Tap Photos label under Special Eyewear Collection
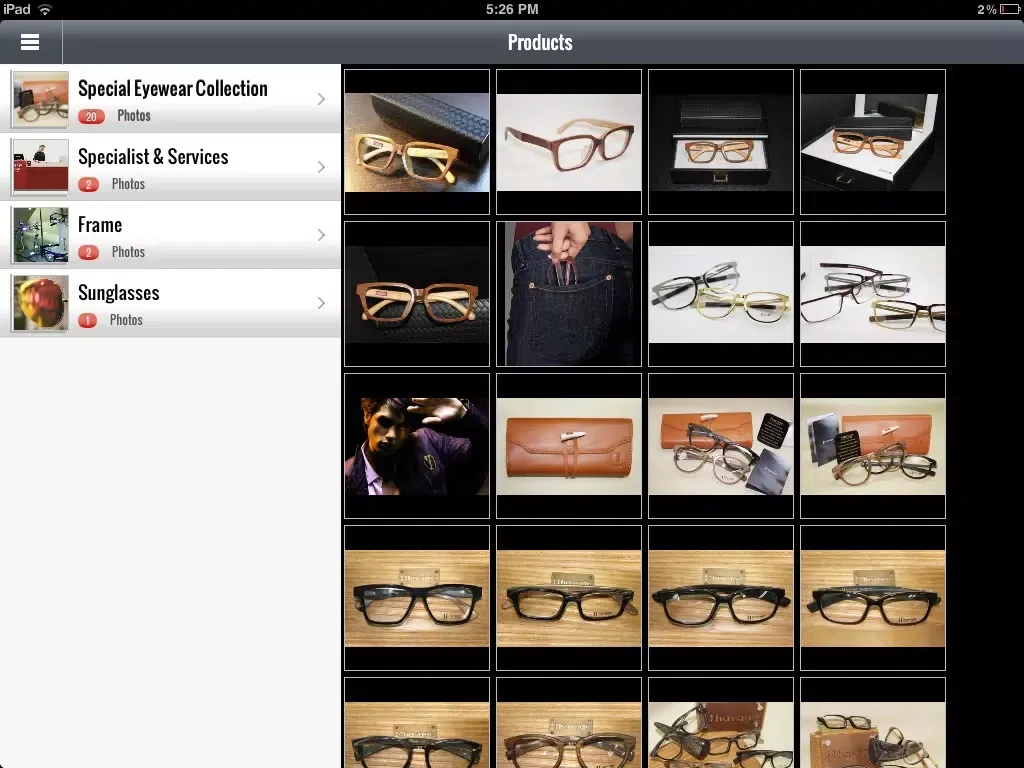This screenshot has height=768, width=1024. (x=134, y=116)
